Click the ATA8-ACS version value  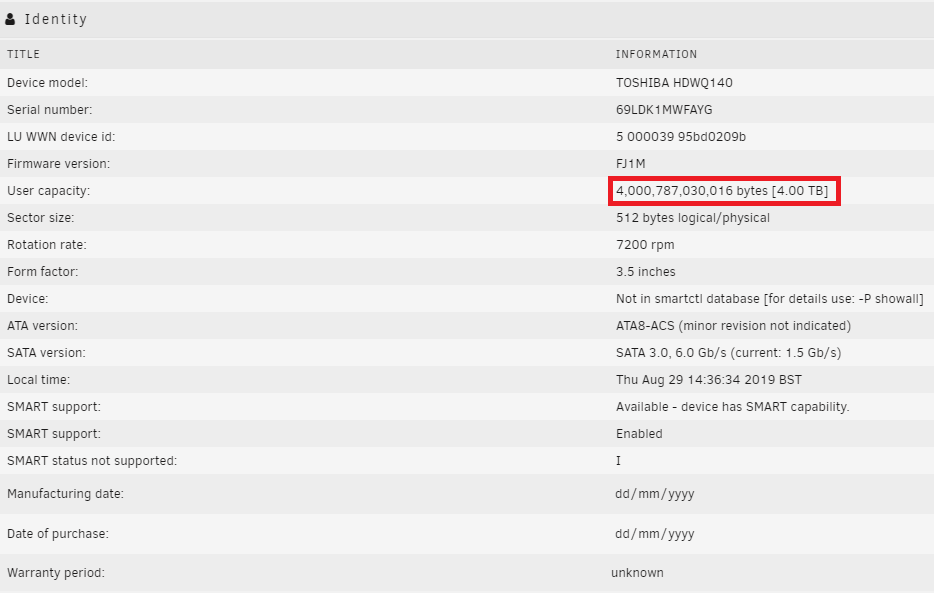(x=733, y=326)
